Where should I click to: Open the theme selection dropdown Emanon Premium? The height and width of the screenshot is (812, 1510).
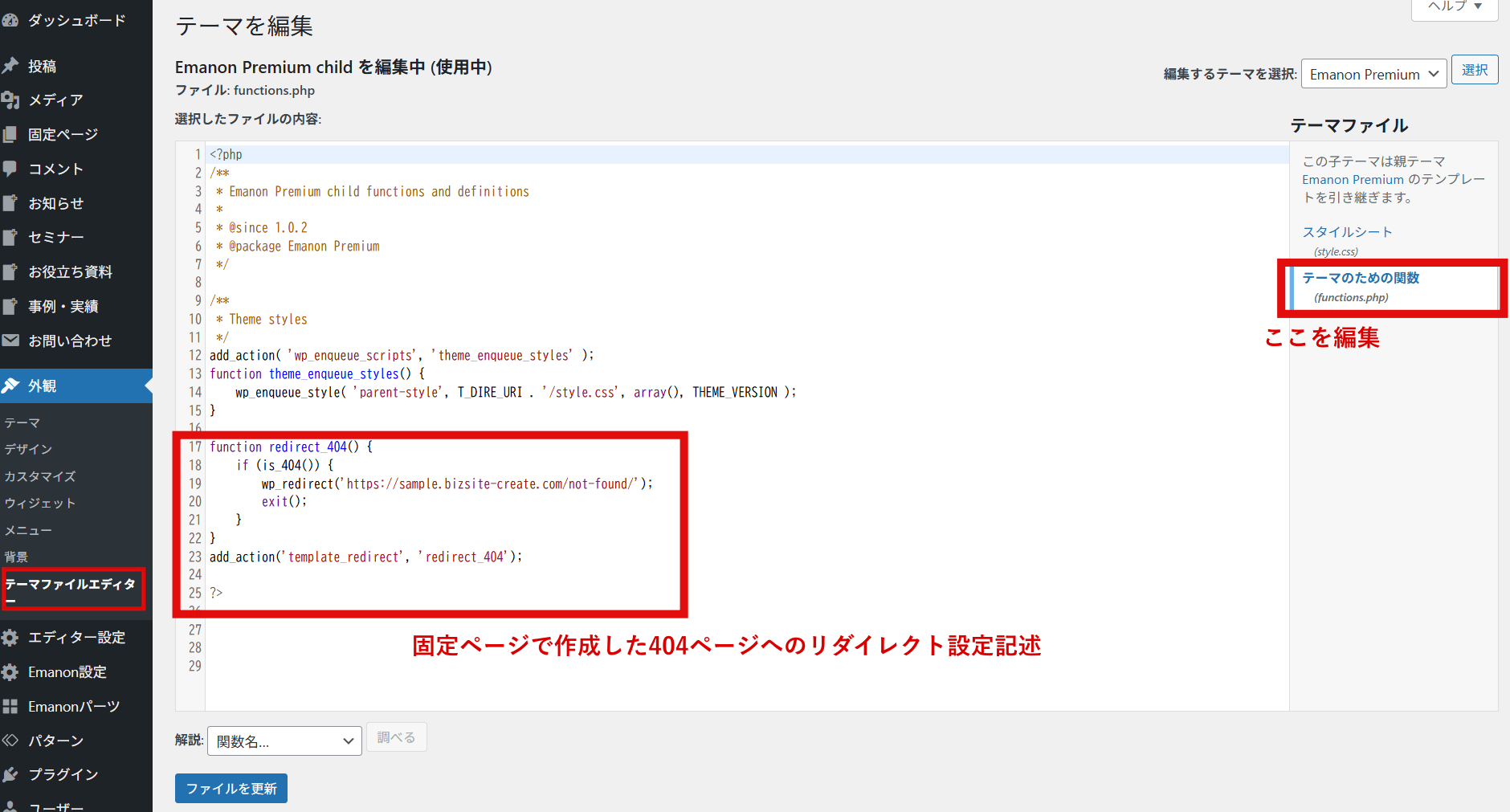click(x=1373, y=74)
